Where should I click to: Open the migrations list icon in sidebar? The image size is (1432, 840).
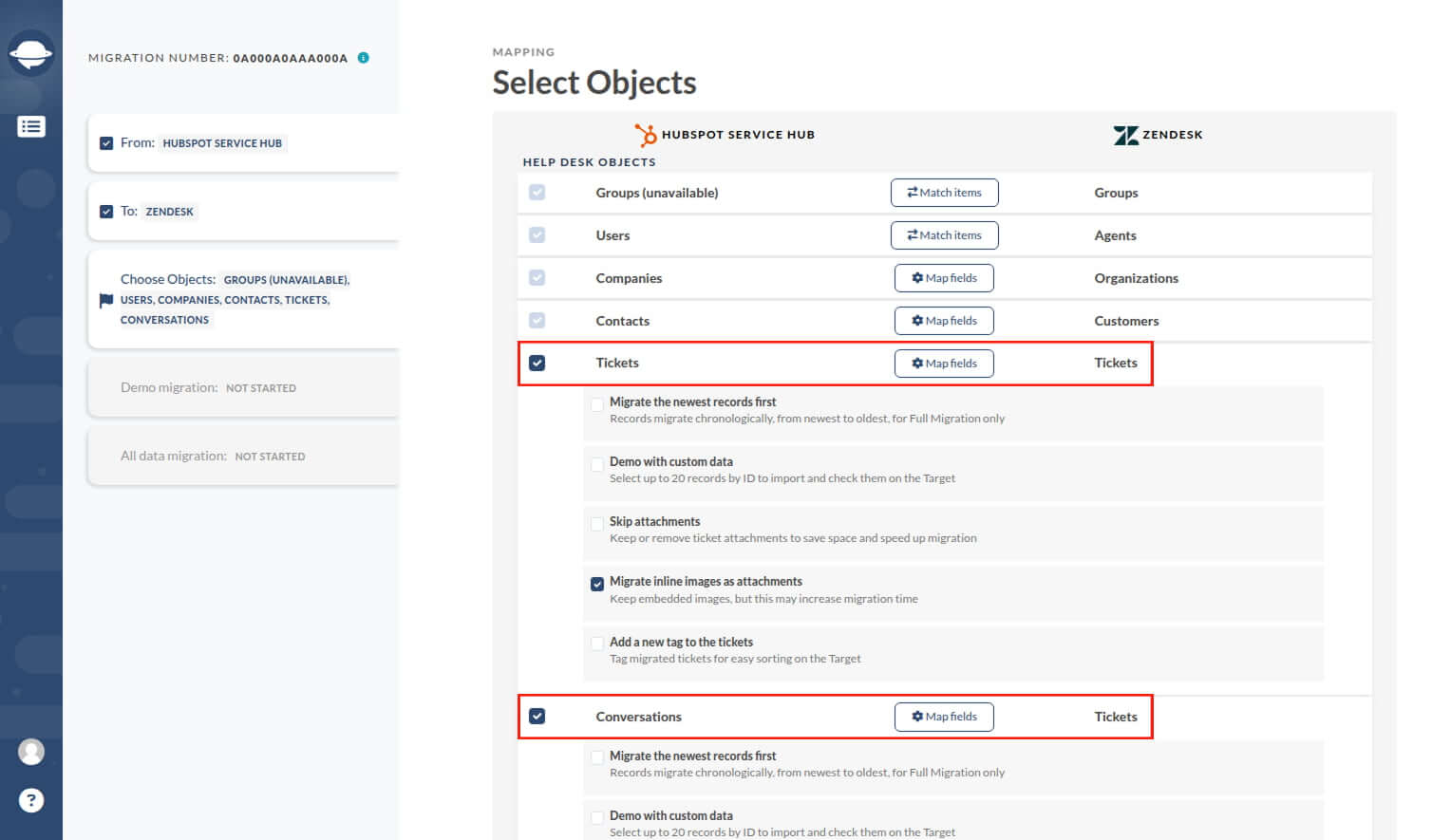31,126
